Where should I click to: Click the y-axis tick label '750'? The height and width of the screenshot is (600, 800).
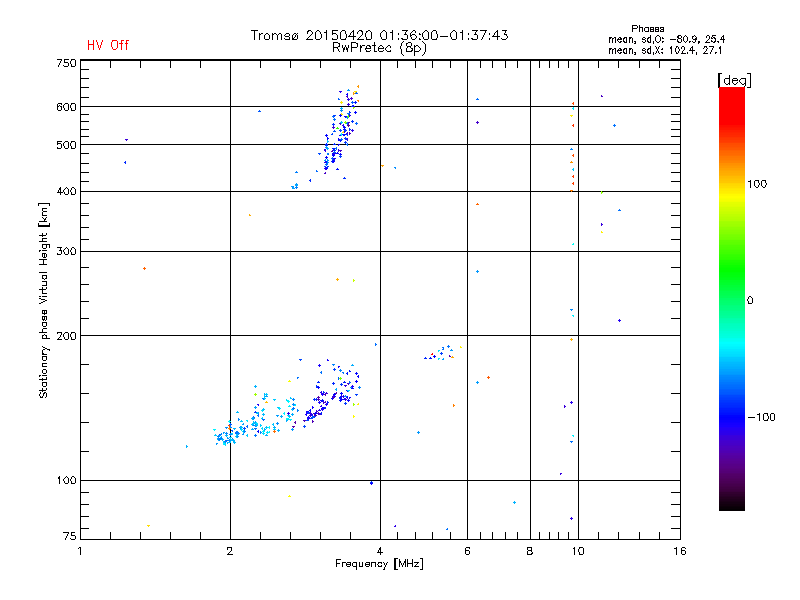point(66,63)
